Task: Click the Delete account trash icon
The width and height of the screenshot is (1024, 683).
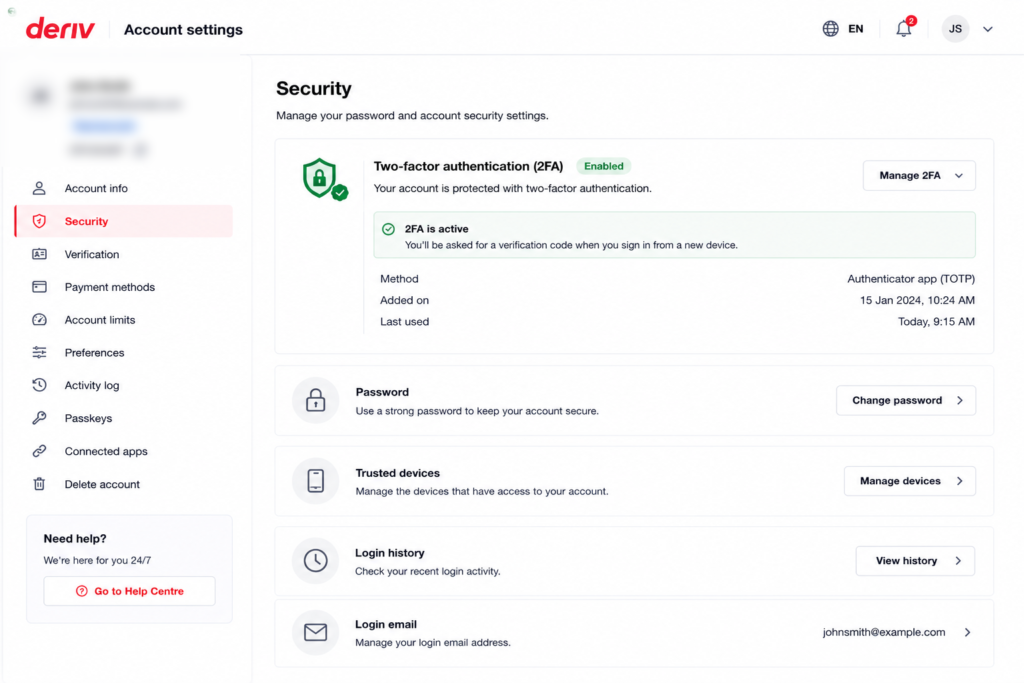Action: click(x=39, y=484)
